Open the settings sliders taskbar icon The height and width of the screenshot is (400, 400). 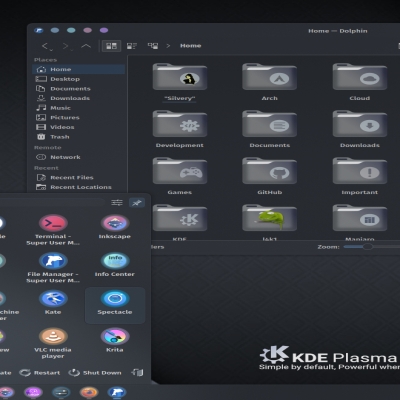click(x=61, y=393)
